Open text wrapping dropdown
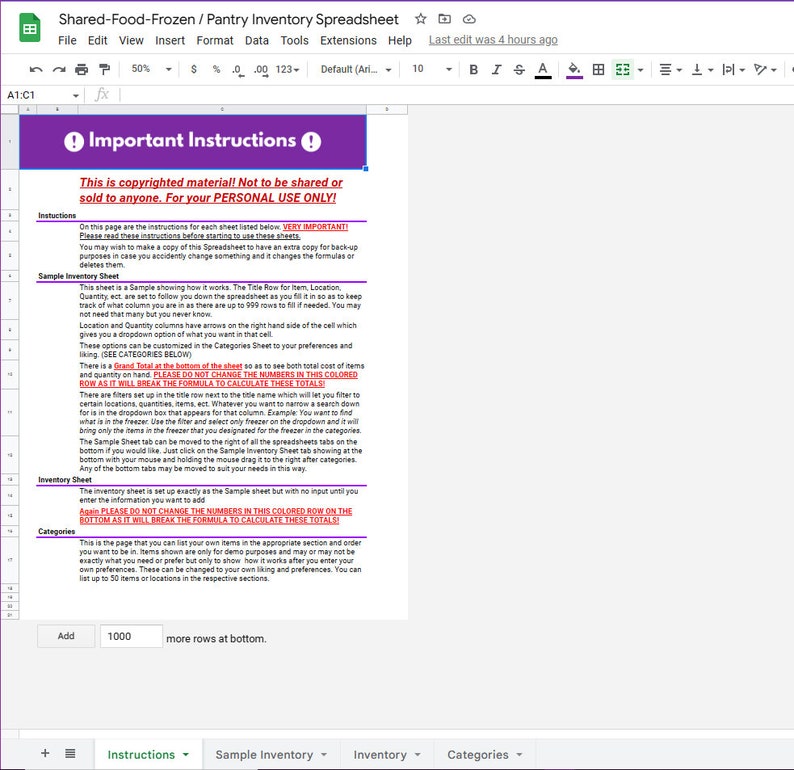 tap(733, 69)
